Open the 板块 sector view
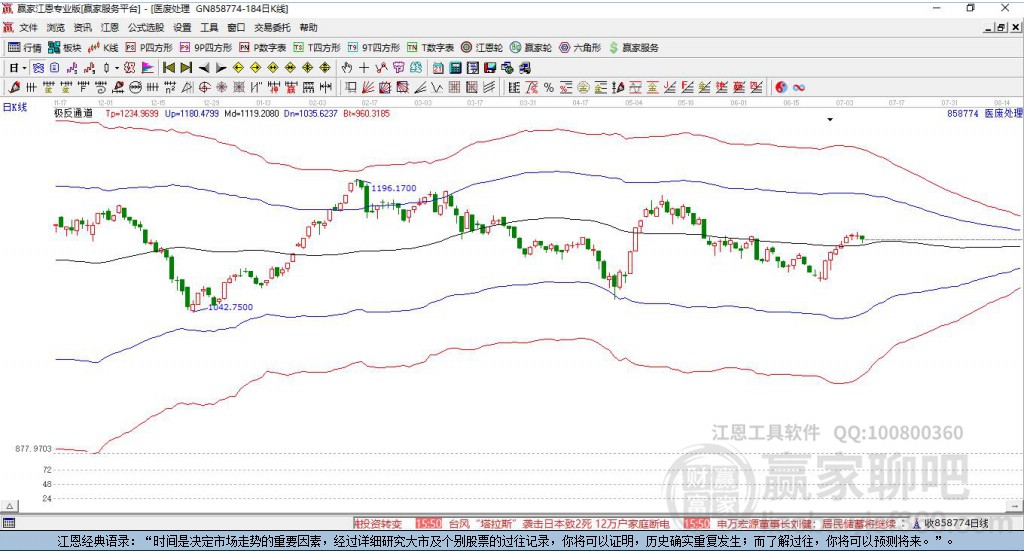Viewport: 1024px width, 551px height. [65, 48]
